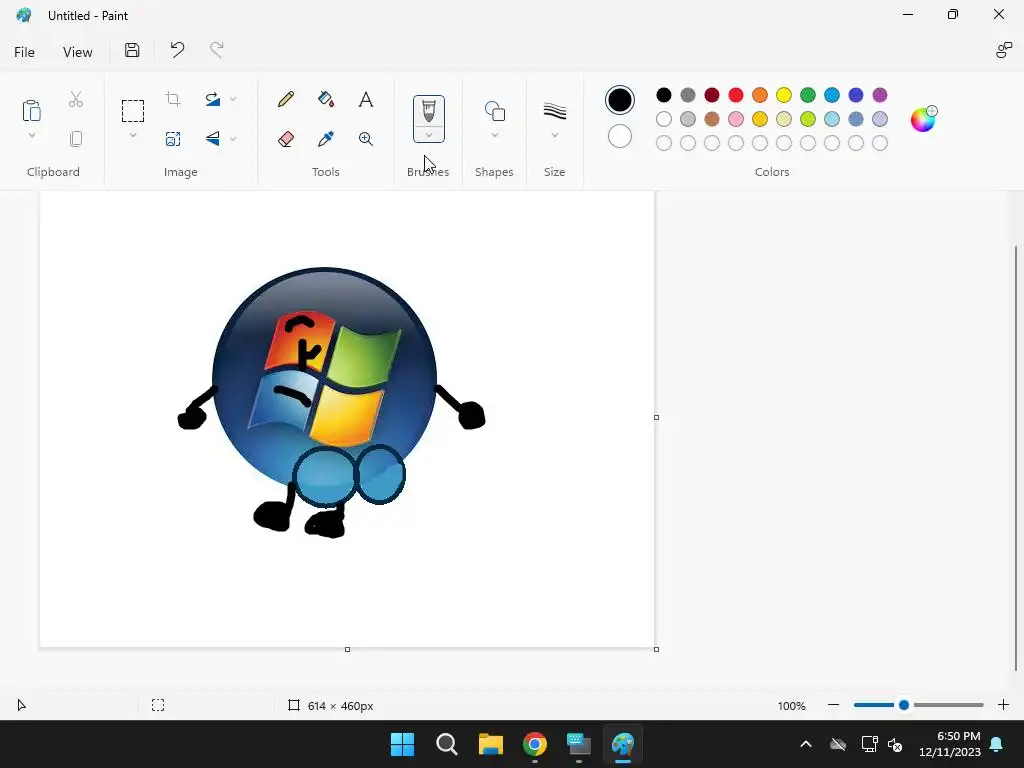The width and height of the screenshot is (1024, 768).
Task: Click the Rotate icon
Action: click(212, 99)
